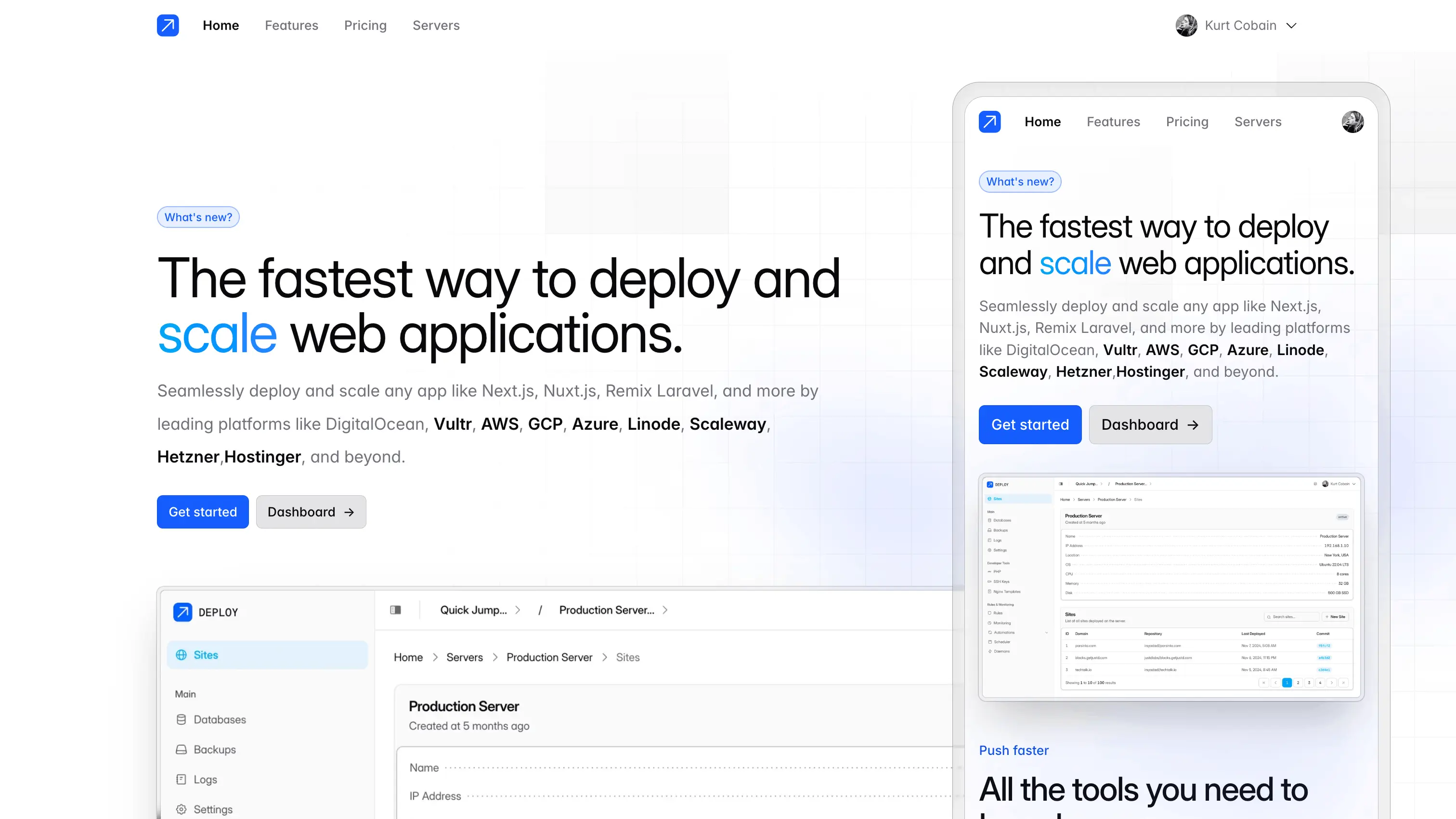Toggle the sidebar panel icon in the dashboard header
This screenshot has width=1456, height=819.
396,610
